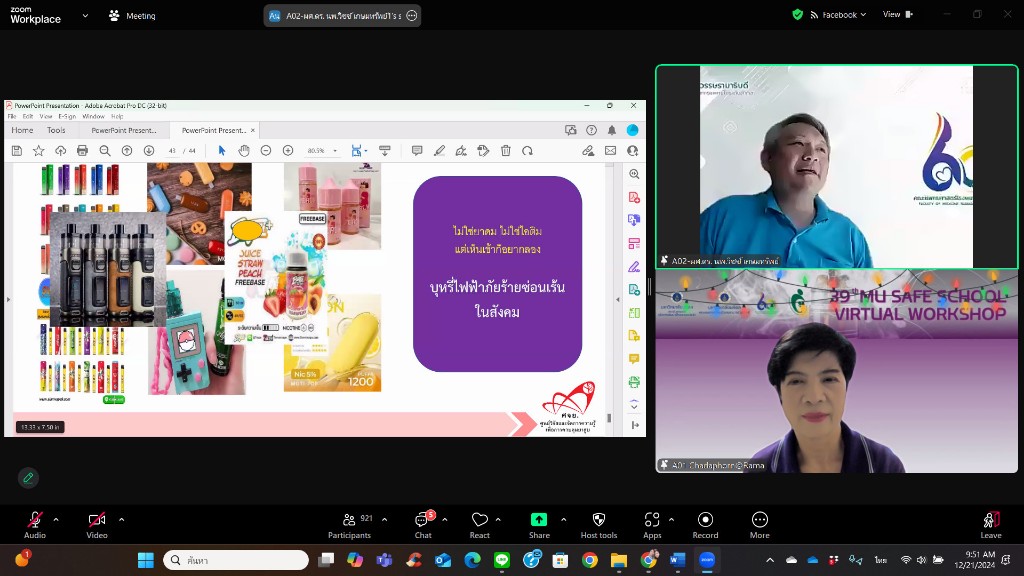Click the Windows taskbar search box

[236, 560]
